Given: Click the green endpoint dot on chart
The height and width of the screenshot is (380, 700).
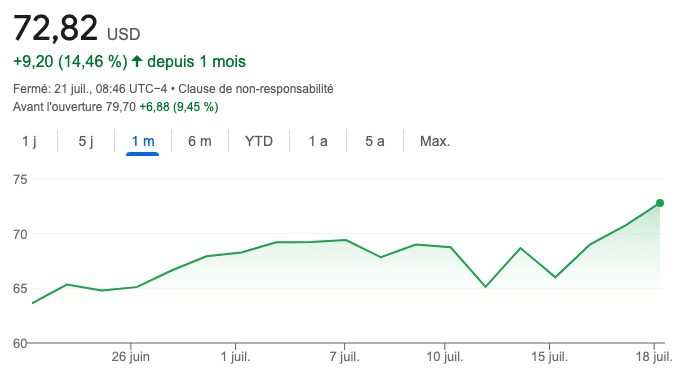Looking at the screenshot, I should coord(660,203).
